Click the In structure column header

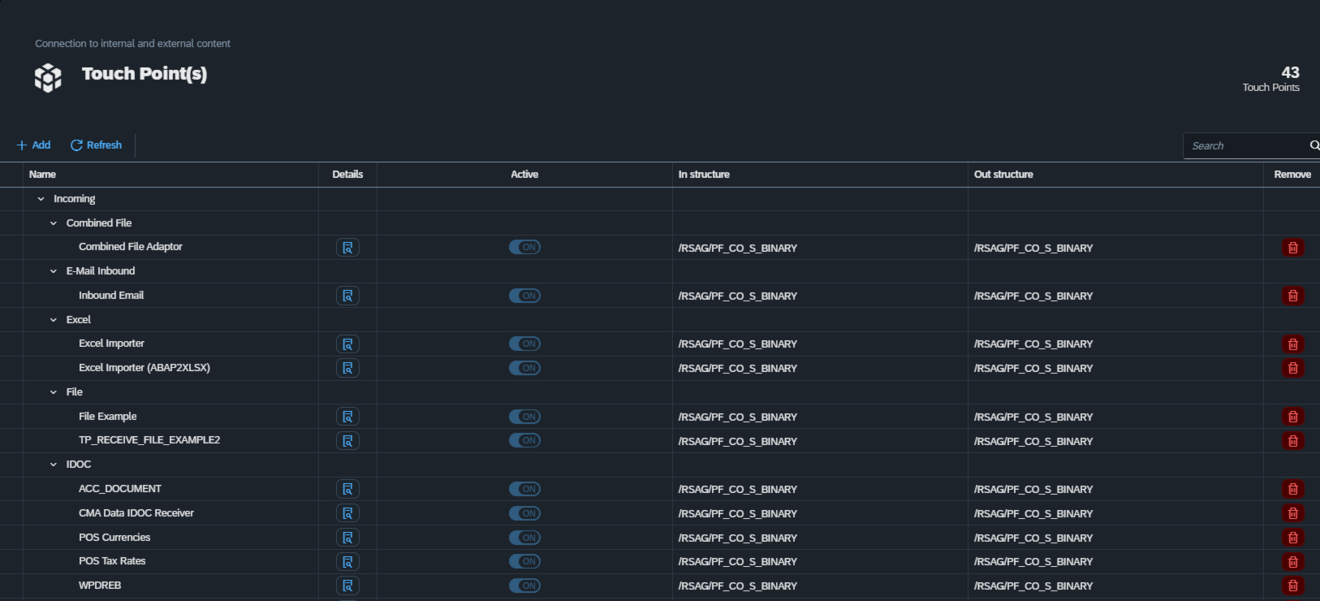click(x=704, y=174)
